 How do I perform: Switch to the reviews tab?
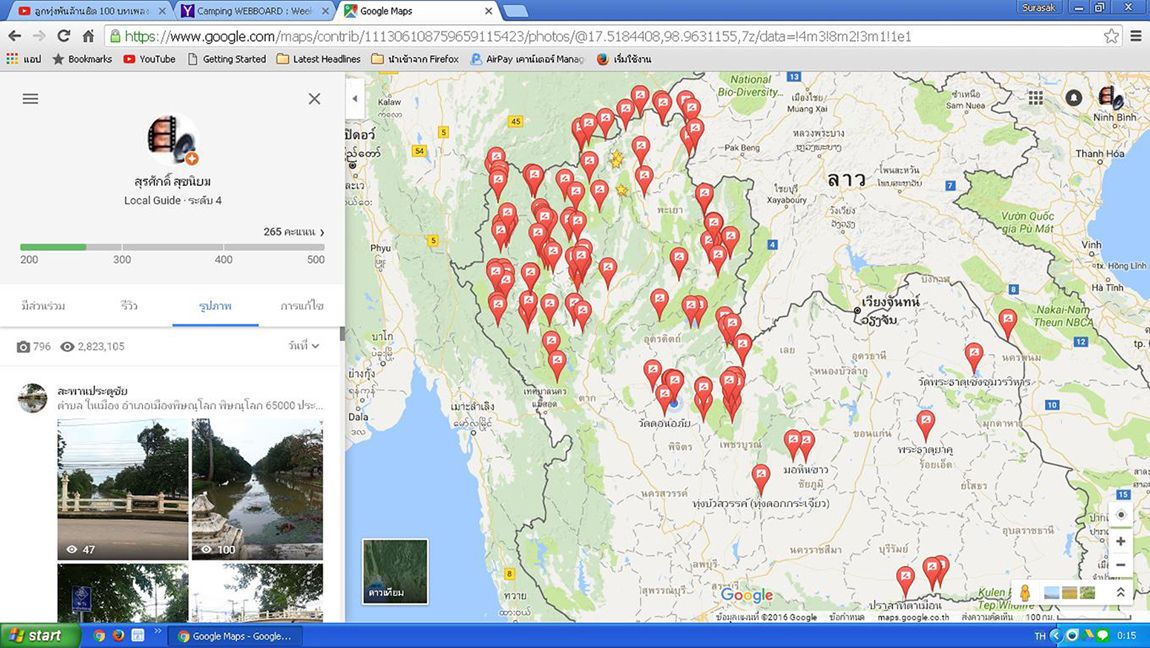click(129, 306)
